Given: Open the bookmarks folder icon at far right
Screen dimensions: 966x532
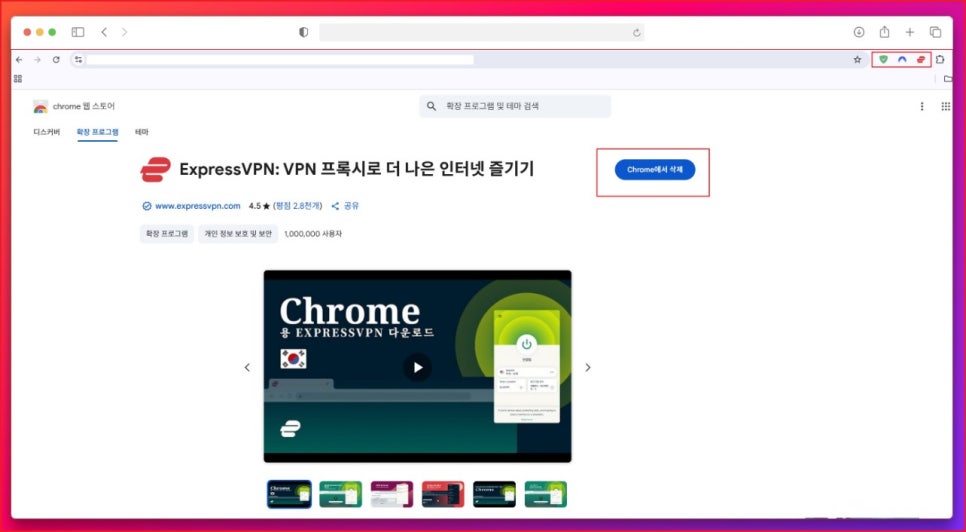Looking at the screenshot, I should [949, 79].
